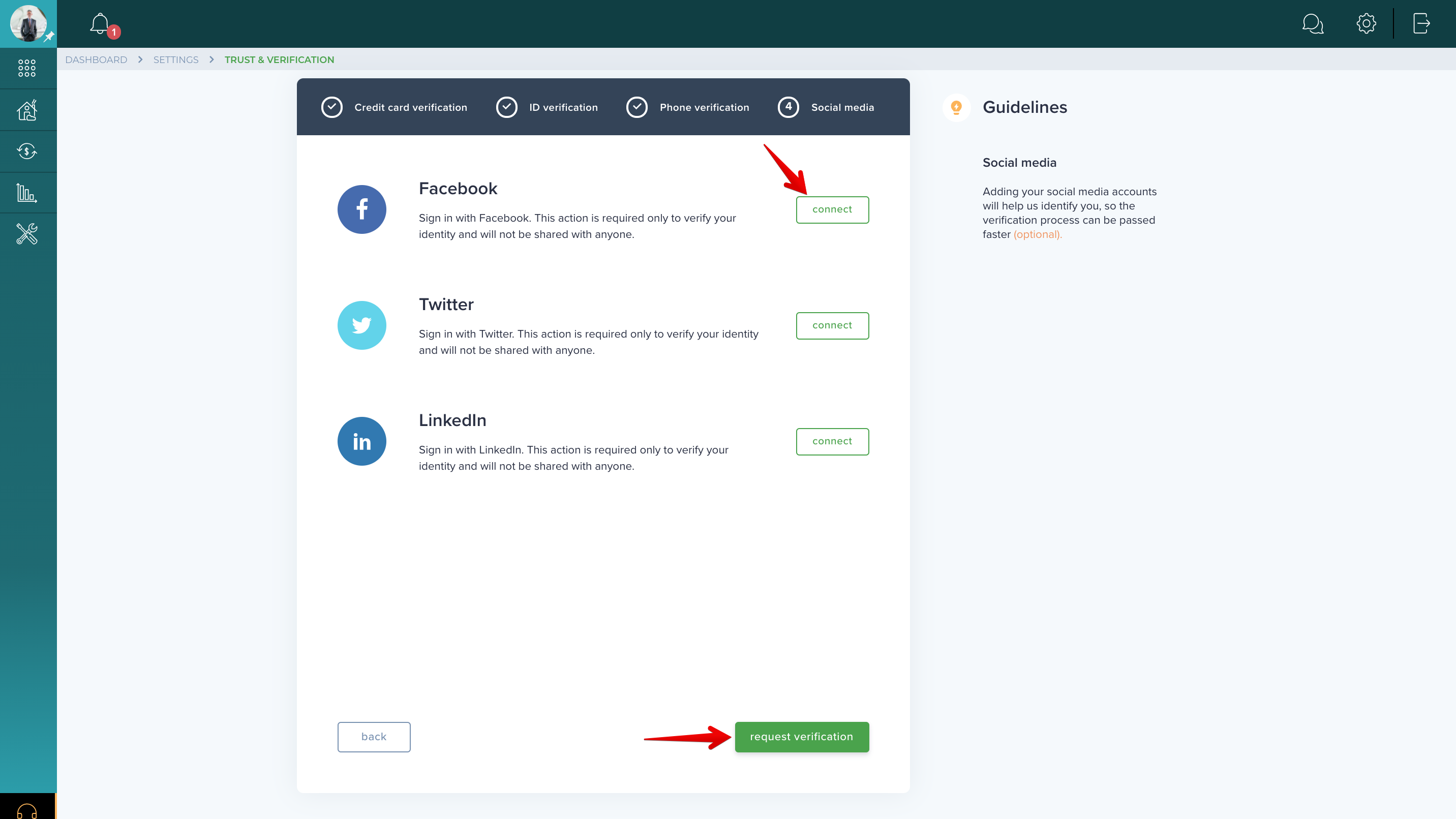Click the LinkedIn logo icon
This screenshot has width=1456, height=819.
coord(362,441)
